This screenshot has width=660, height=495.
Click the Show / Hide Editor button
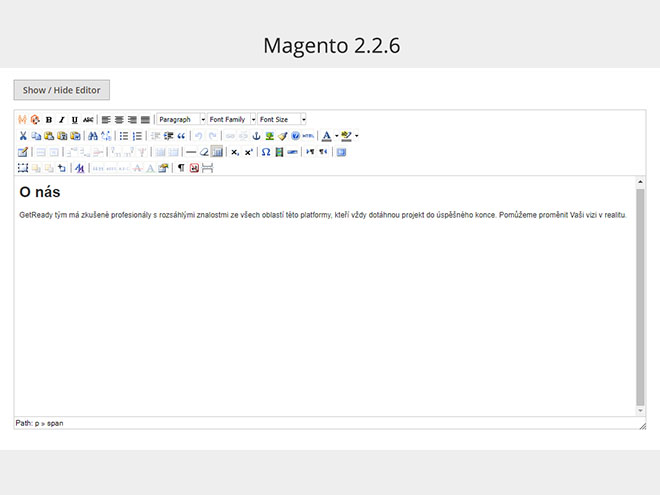tap(62, 90)
